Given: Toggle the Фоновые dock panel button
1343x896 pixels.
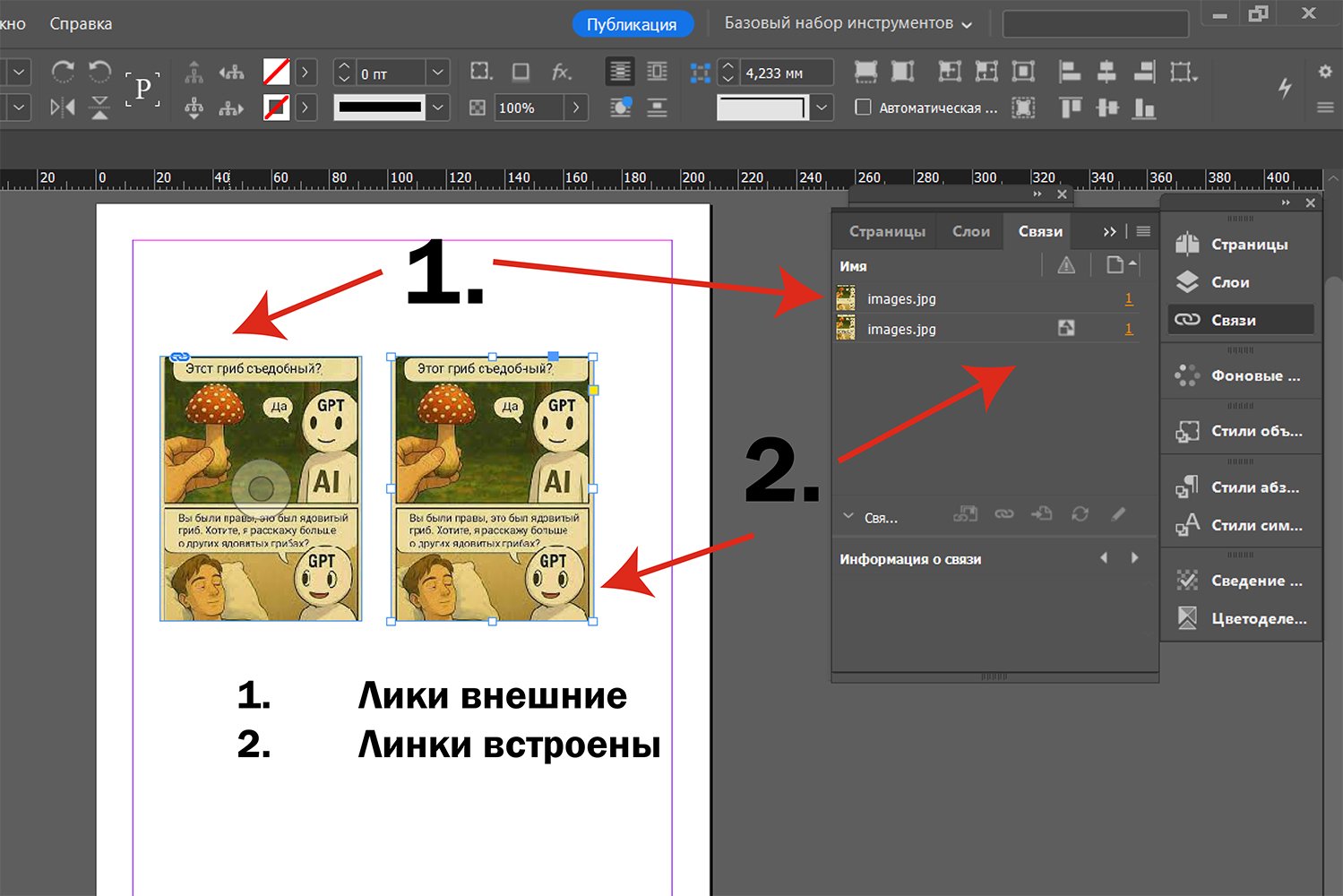Looking at the screenshot, I should (1254, 375).
